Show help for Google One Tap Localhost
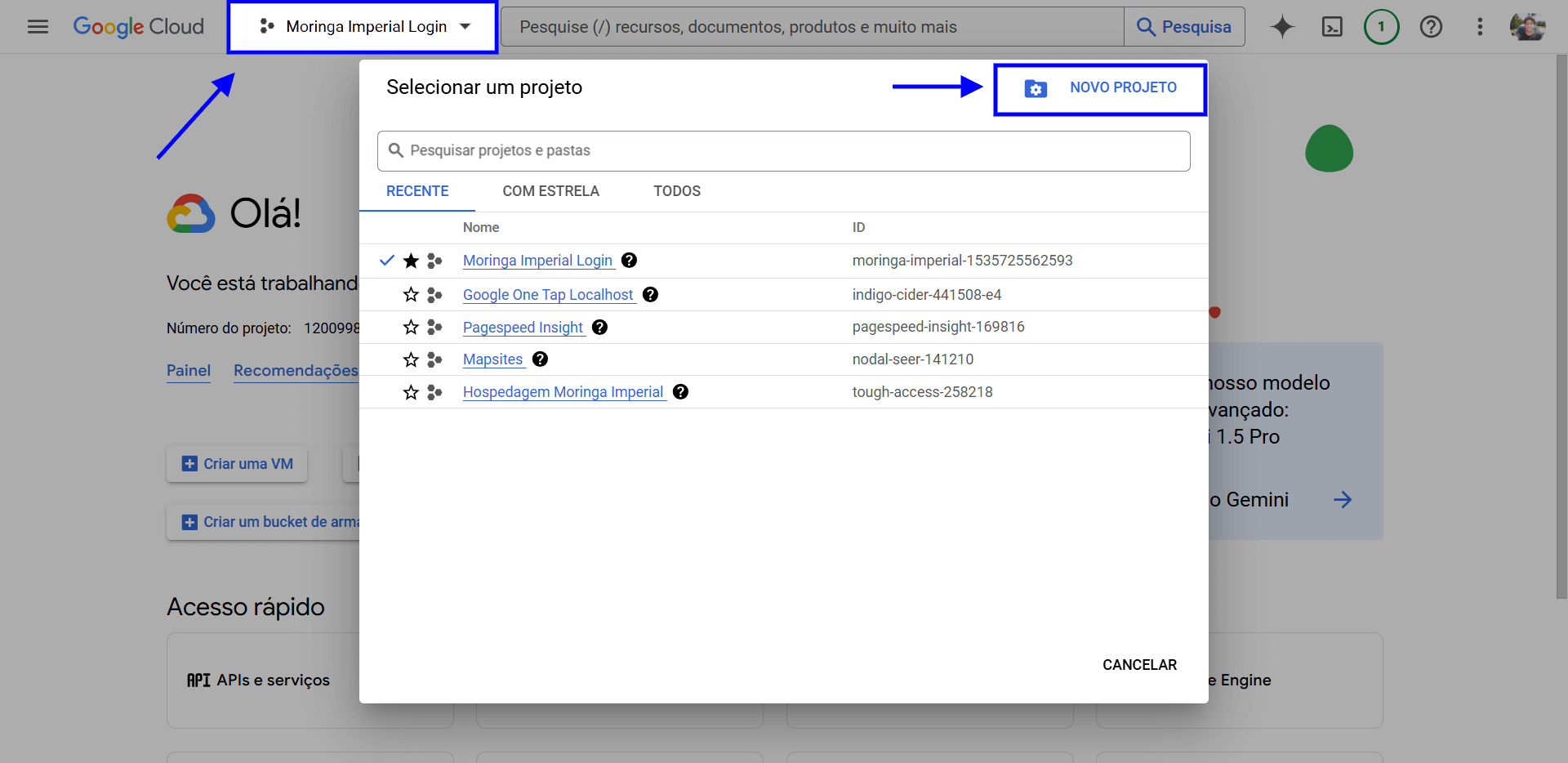The width and height of the screenshot is (1568, 763). [650, 295]
